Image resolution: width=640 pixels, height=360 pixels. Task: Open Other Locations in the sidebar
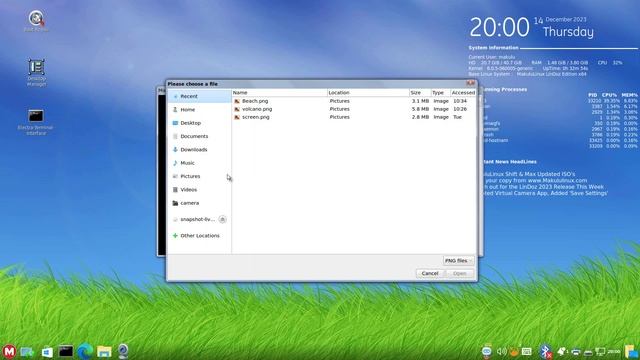click(x=199, y=236)
